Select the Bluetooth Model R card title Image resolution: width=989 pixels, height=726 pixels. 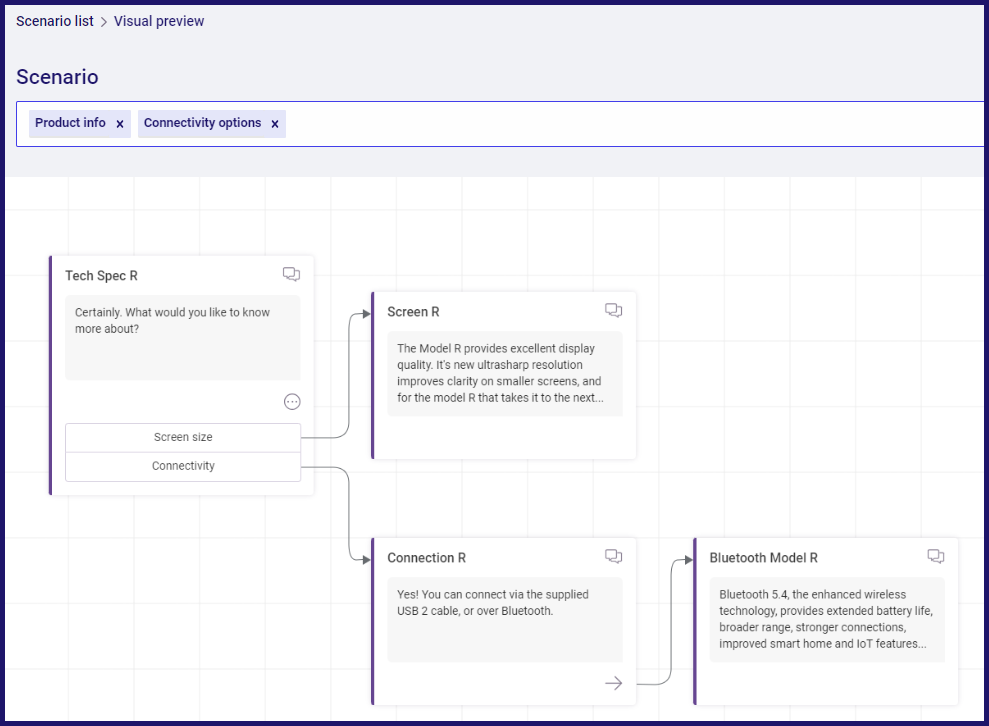(763, 558)
